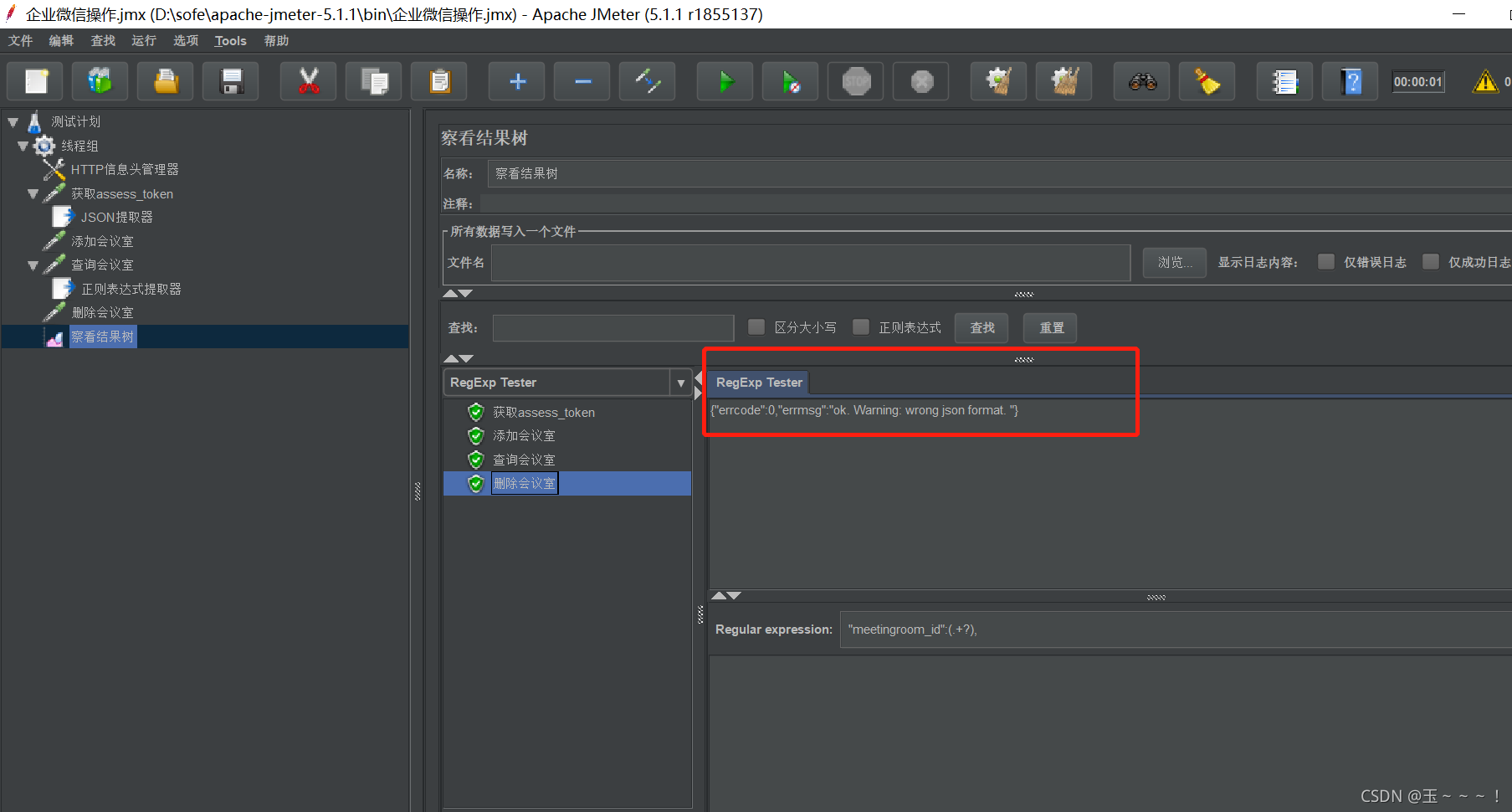Click the 查找 search text field
Viewport: 1512px width, 812px height.
[613, 327]
